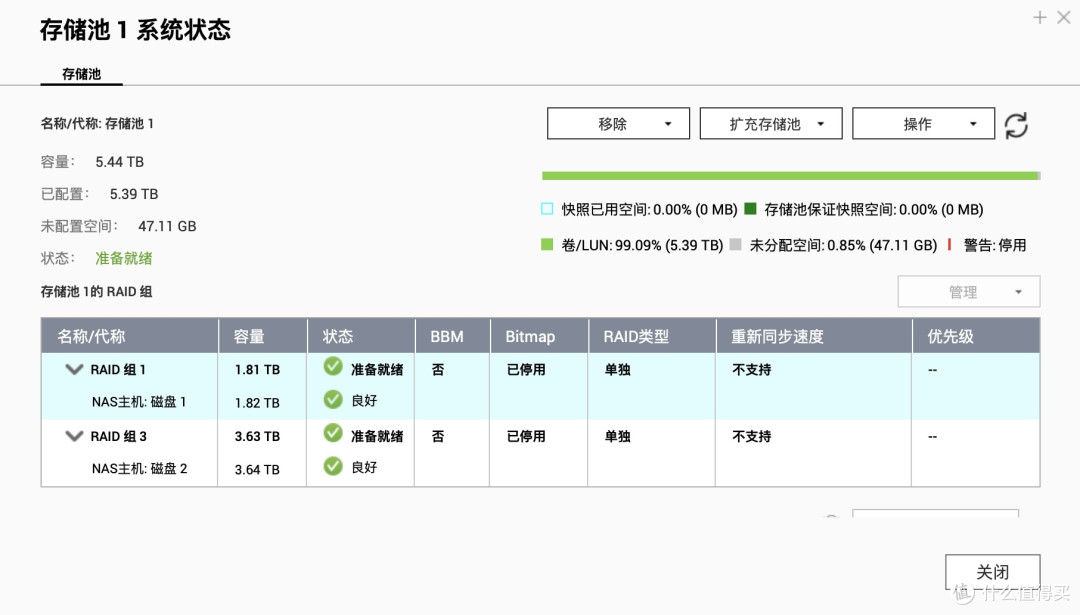This screenshot has height=615, width=1080.
Task: Open the 扩充存储池 dropdown
Action: (771, 123)
